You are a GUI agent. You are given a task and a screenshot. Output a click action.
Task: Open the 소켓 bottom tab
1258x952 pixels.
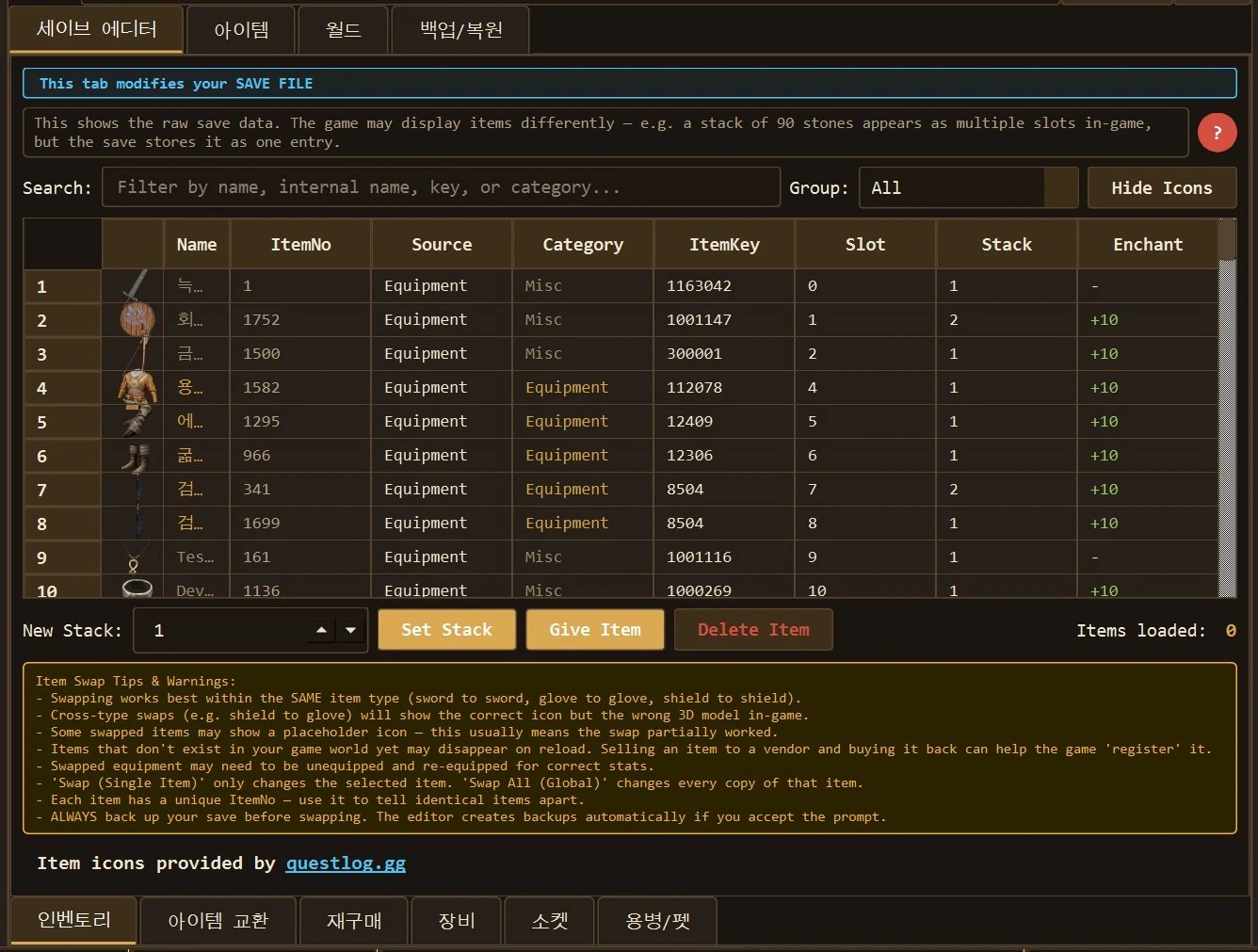pyautogui.click(x=550, y=920)
